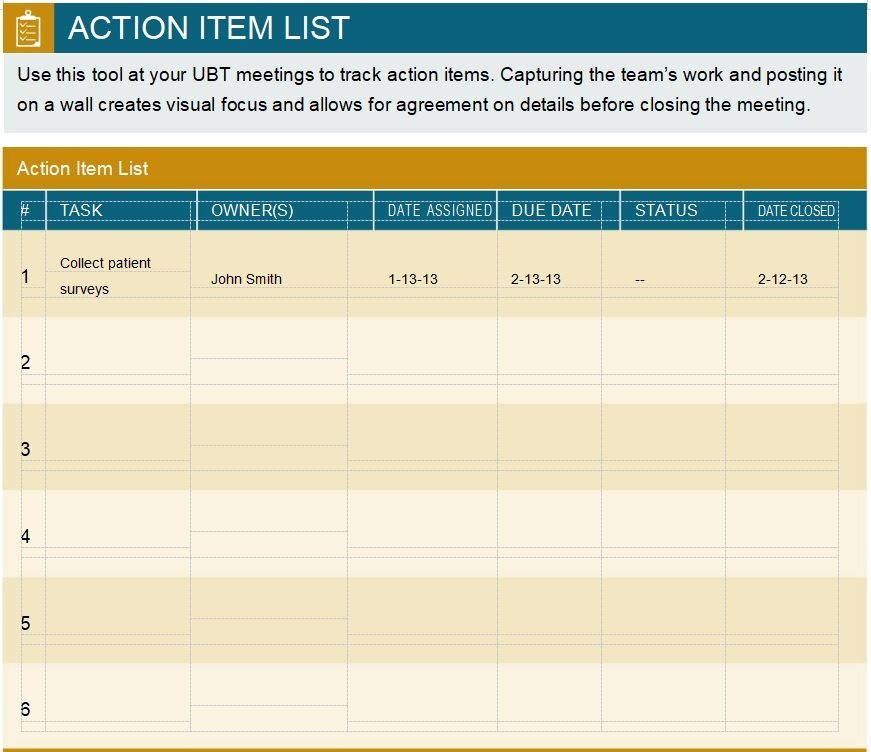Screen dimensions: 871x752
Task: Click row number 6
Action: (25, 709)
